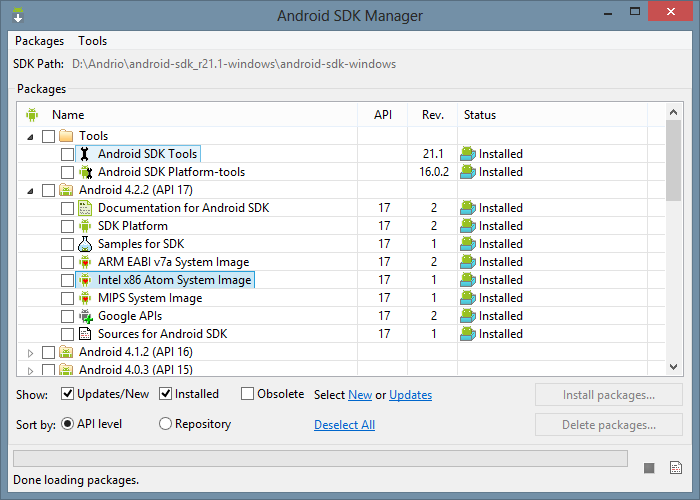This screenshot has height=500, width=700.
Task: Click the SDK Platform android icon
Action: coord(85,226)
